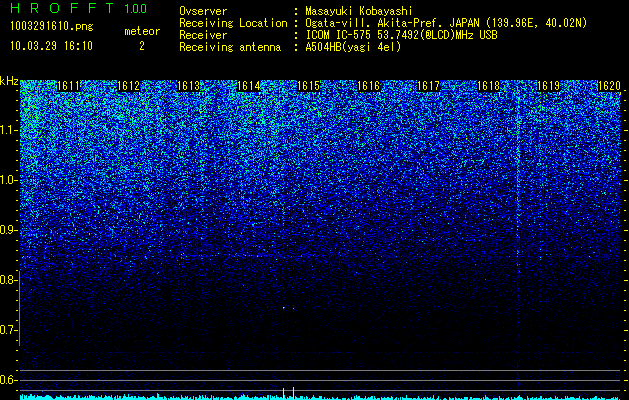629x400 pixels.
Task: Click the kHz axis unit label
Action: 9,81
